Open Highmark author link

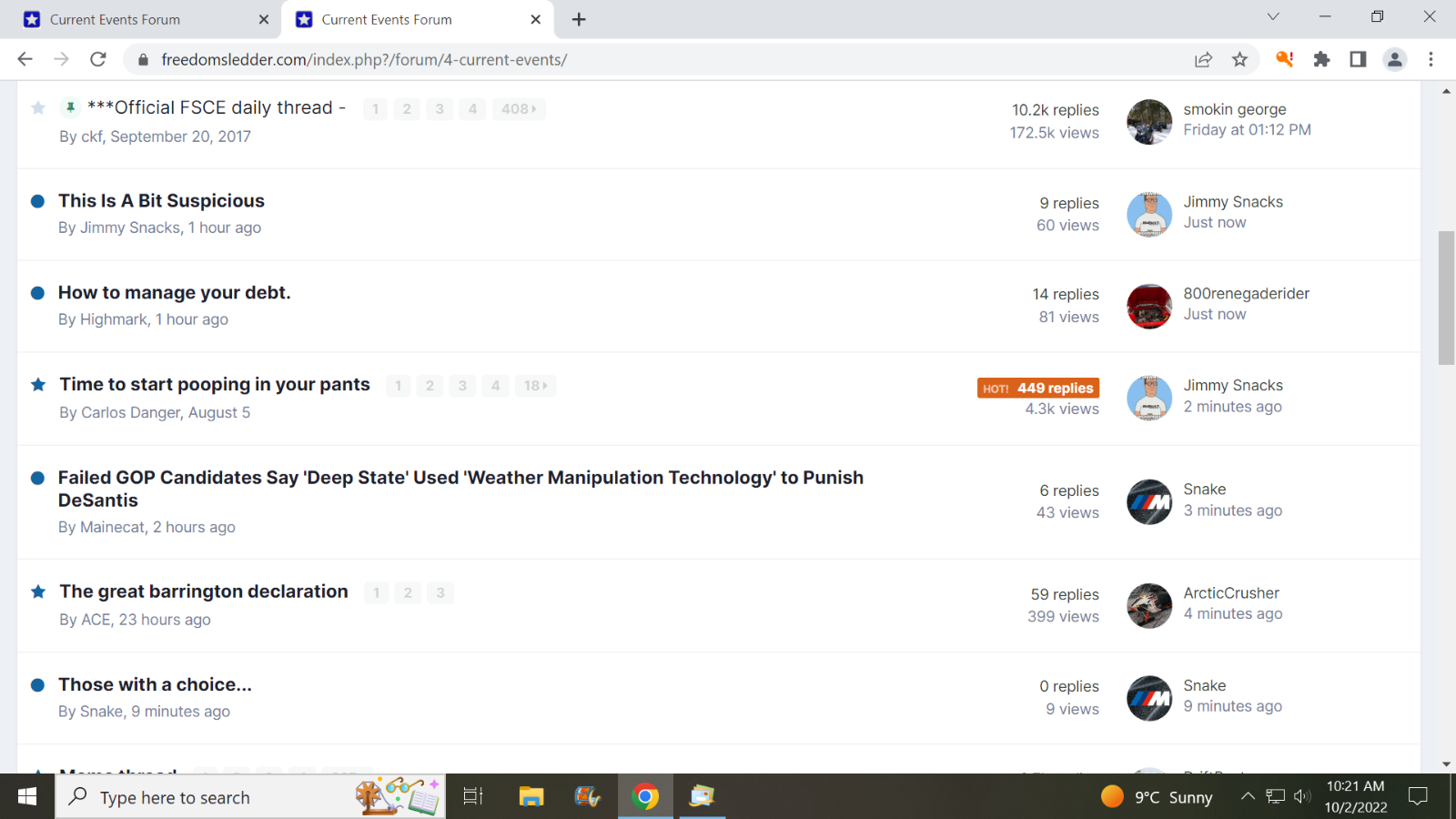pyautogui.click(x=114, y=319)
